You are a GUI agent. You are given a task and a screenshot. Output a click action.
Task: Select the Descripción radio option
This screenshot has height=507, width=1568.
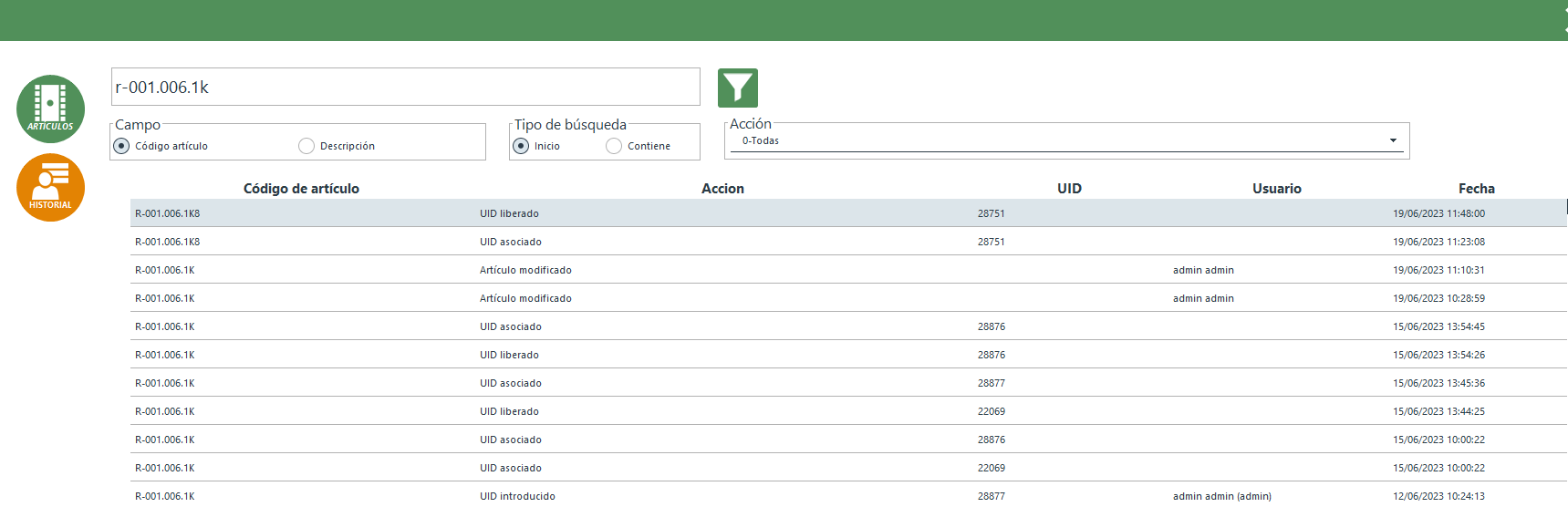[x=306, y=146]
